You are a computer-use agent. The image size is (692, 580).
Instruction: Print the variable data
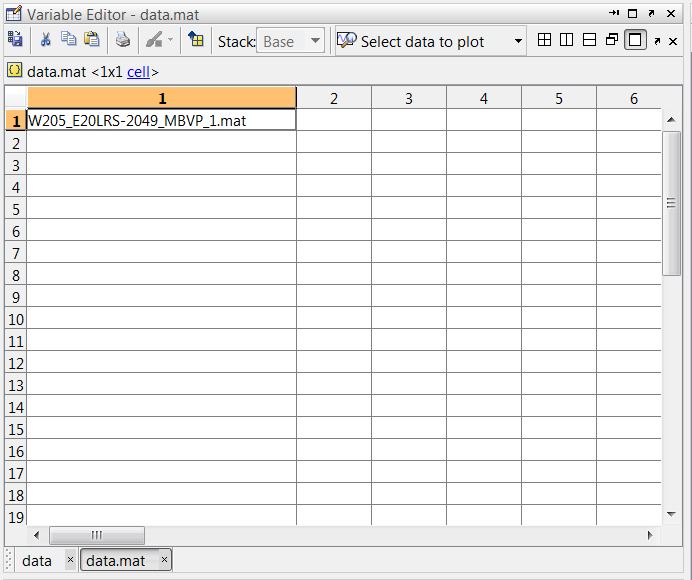122,40
